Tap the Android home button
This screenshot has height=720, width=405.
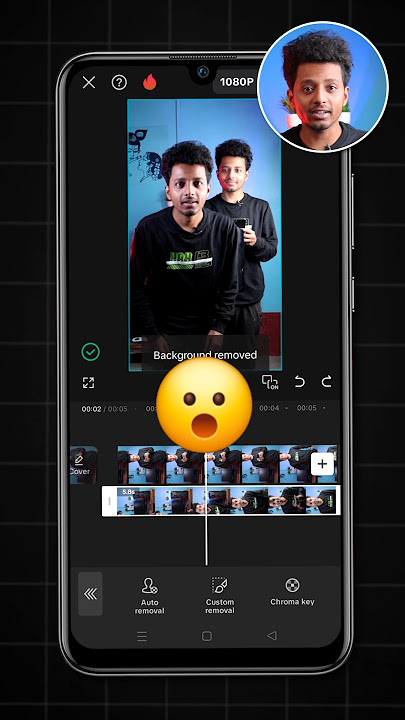pos(207,636)
